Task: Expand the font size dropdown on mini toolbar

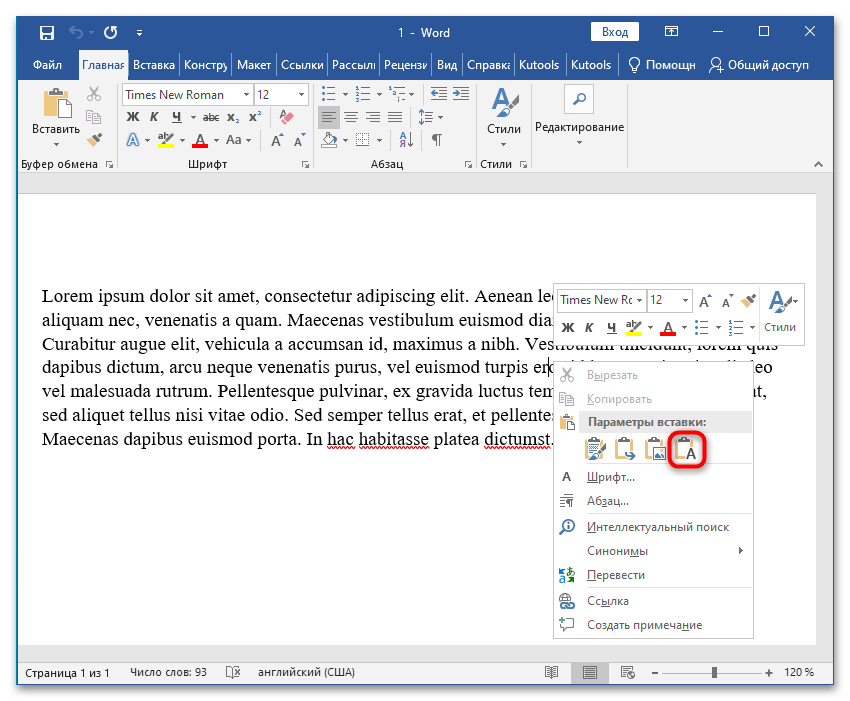Action: 684,300
